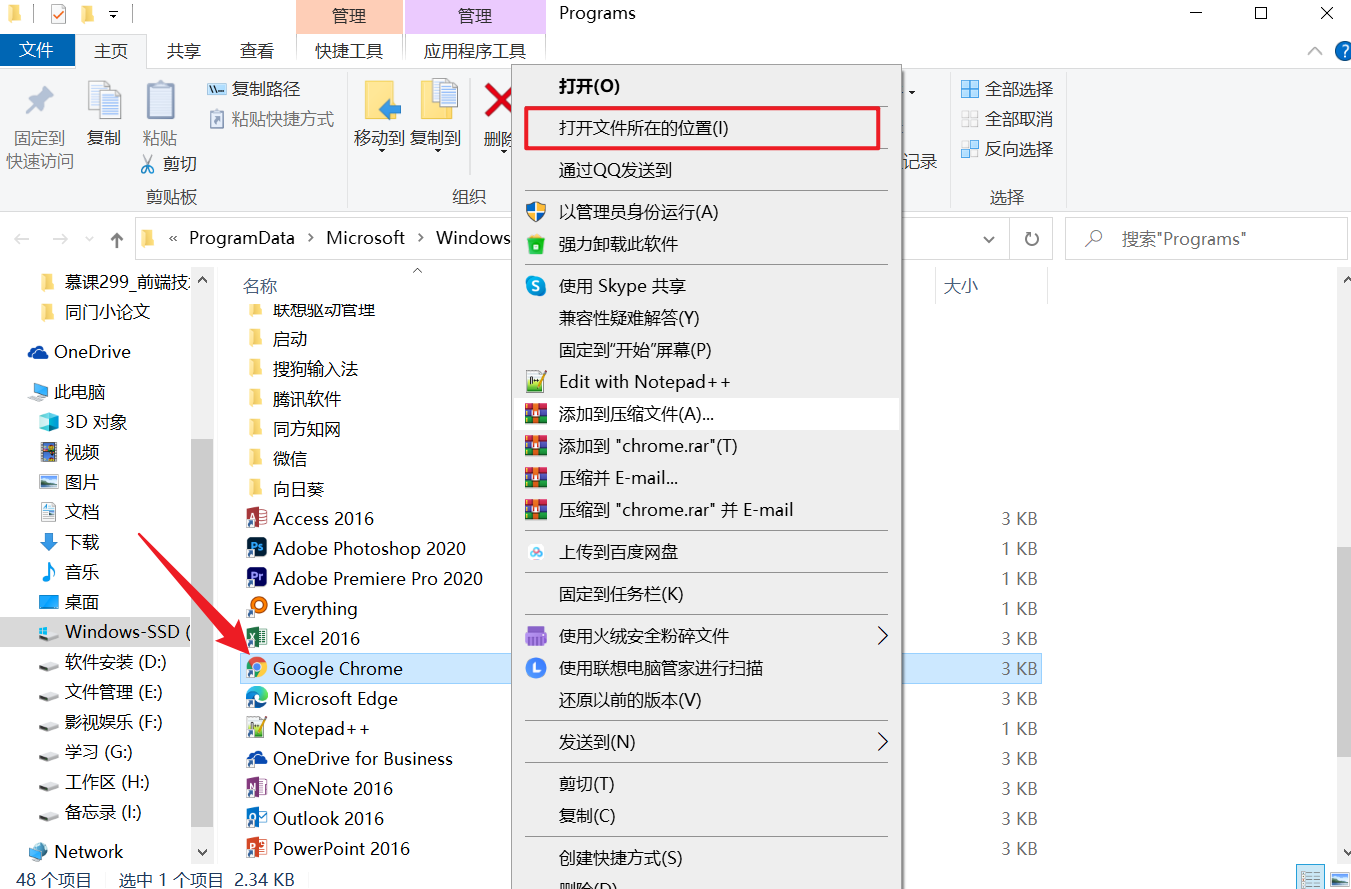Choose Add to archive (添加到压缩文件)
The height and width of the screenshot is (889, 1351).
[x=707, y=414]
